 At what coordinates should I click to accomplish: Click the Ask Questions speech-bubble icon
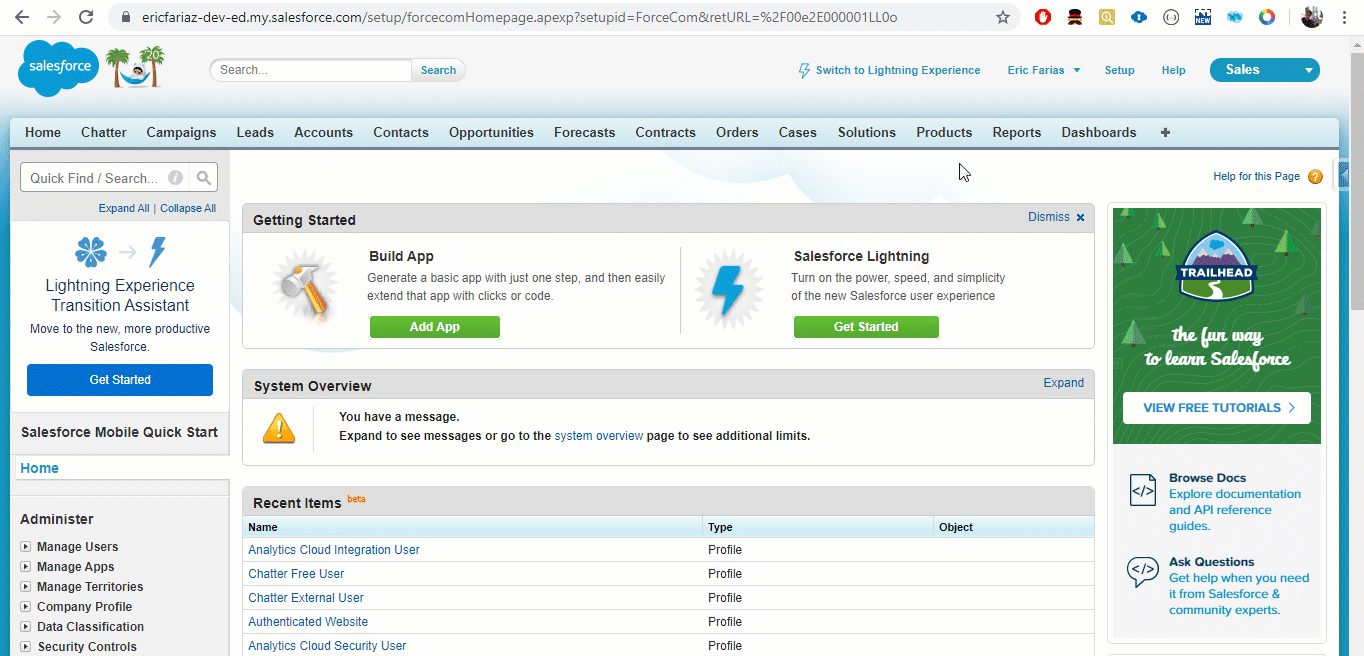1142,572
